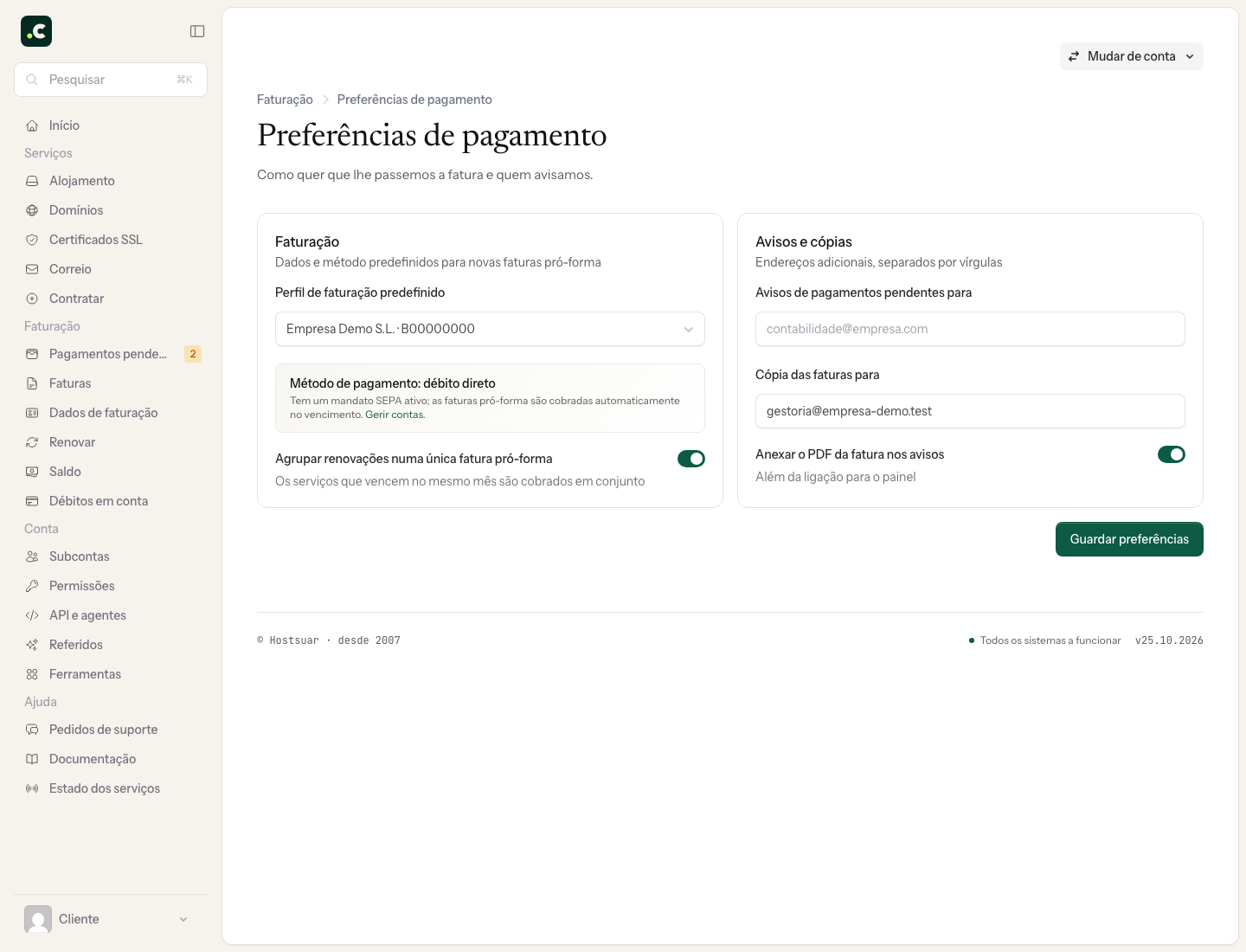
Task: Expand the Cliente user menu
Action: point(111,919)
